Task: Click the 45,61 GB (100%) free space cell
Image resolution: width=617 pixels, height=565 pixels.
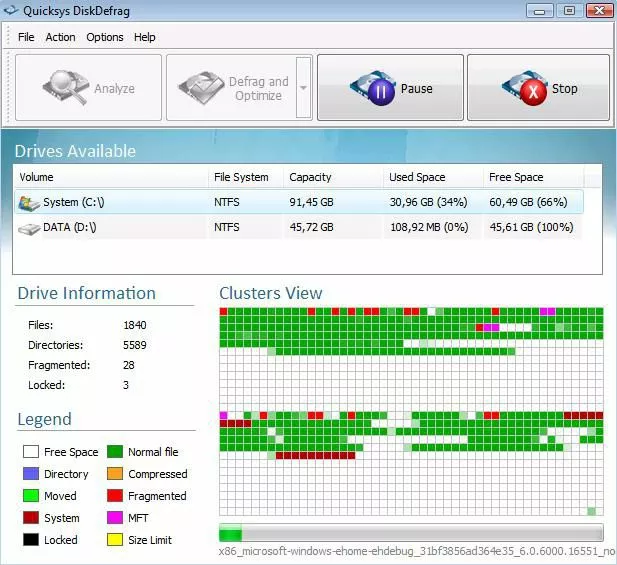Action: [531, 227]
